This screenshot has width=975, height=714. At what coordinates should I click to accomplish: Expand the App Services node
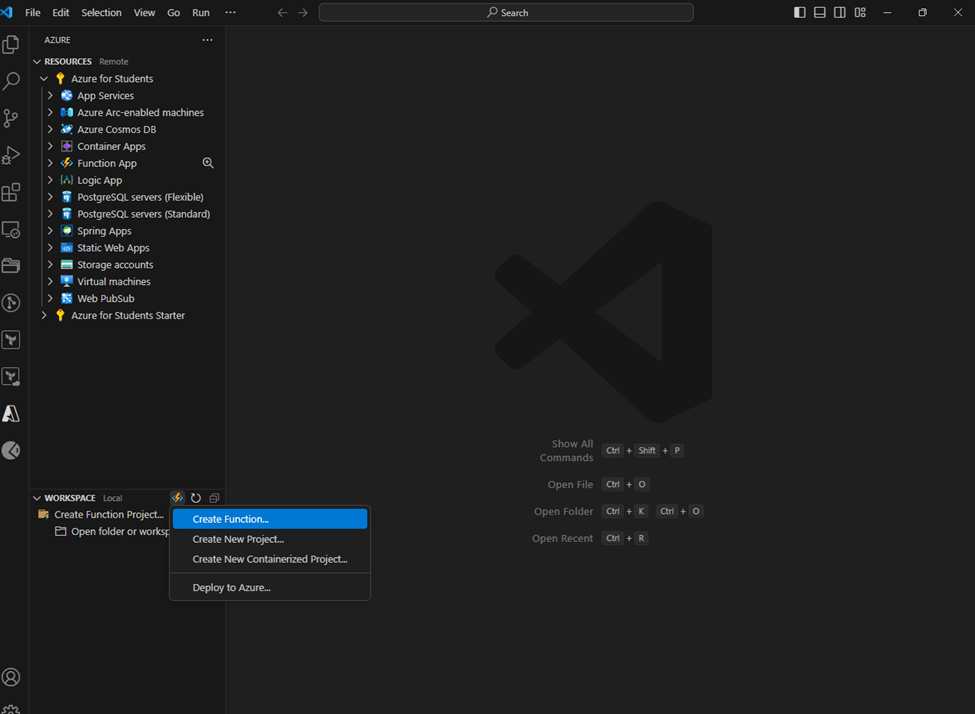[50, 95]
